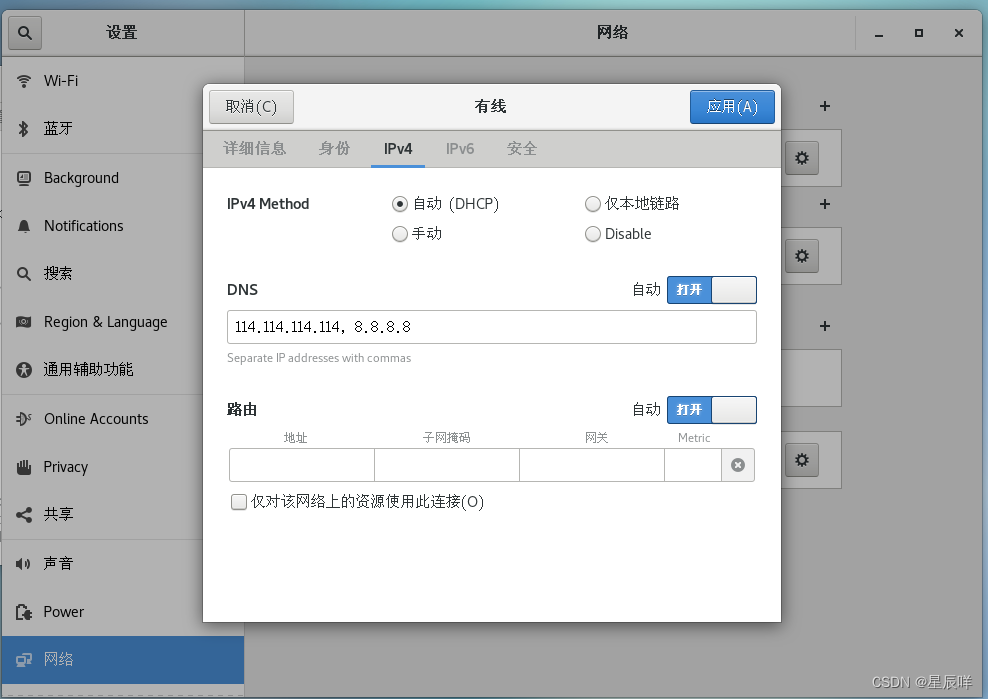Clear the route entry using the circled X
This screenshot has width=988, height=699.
point(738,464)
